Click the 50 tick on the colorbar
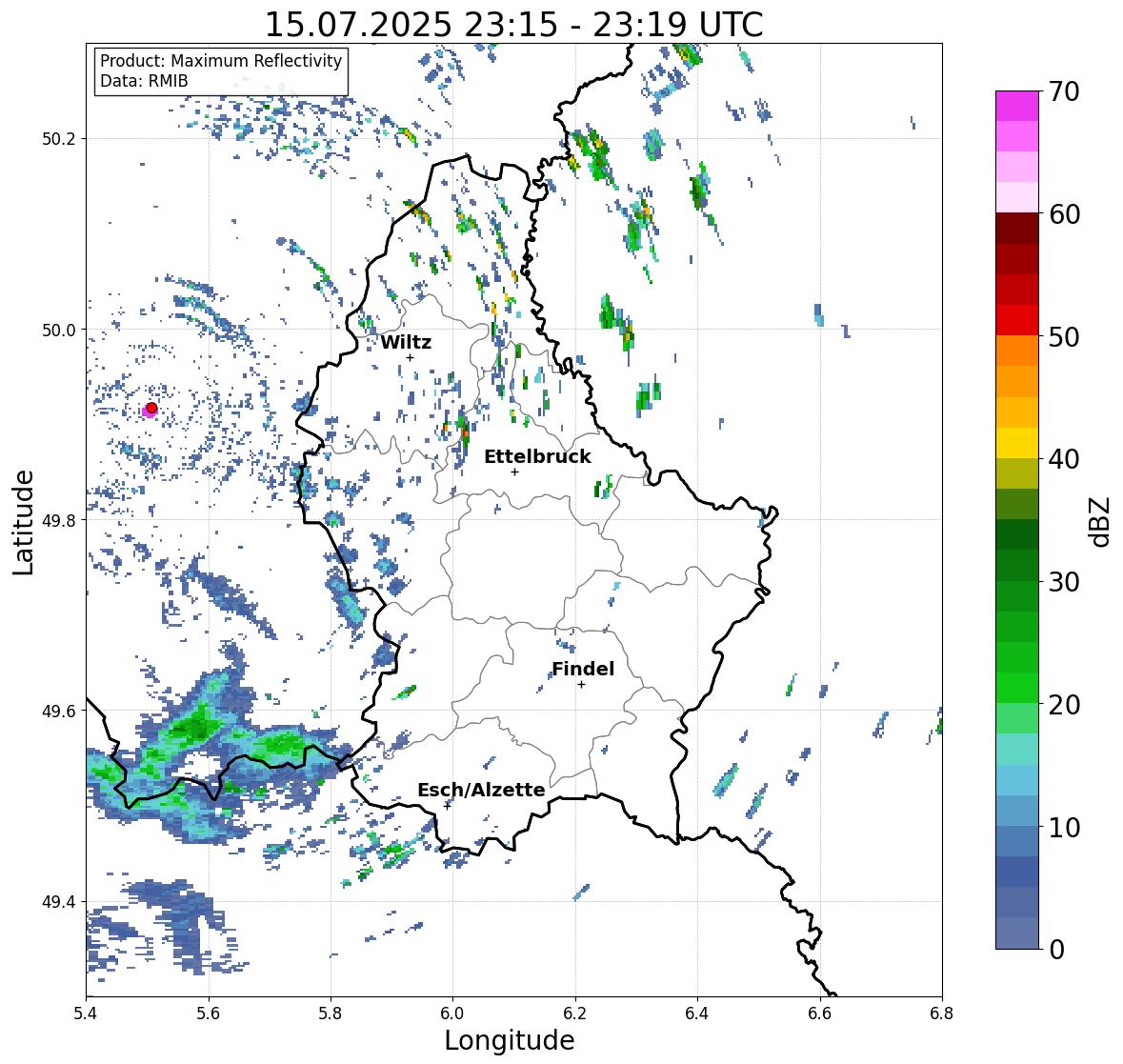Image resolution: width=1123 pixels, height=1064 pixels. click(1064, 336)
